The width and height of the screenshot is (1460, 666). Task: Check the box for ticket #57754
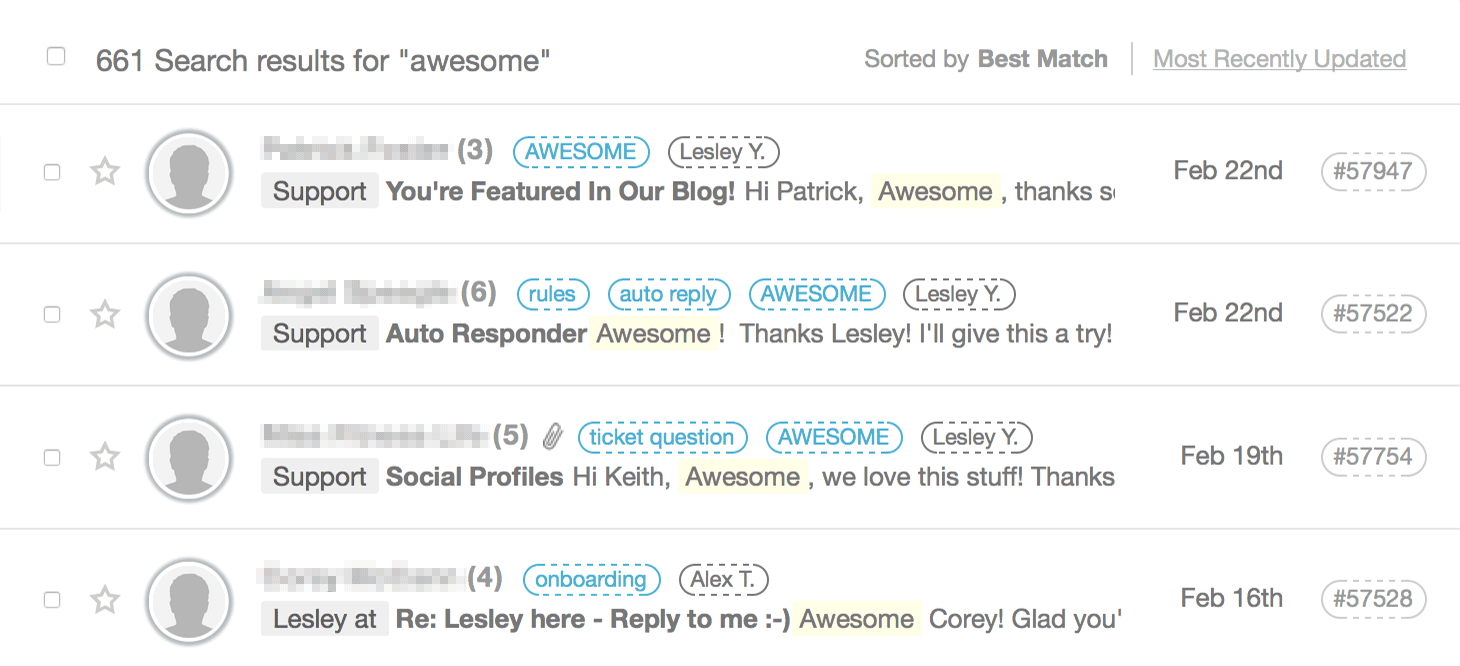pos(52,458)
